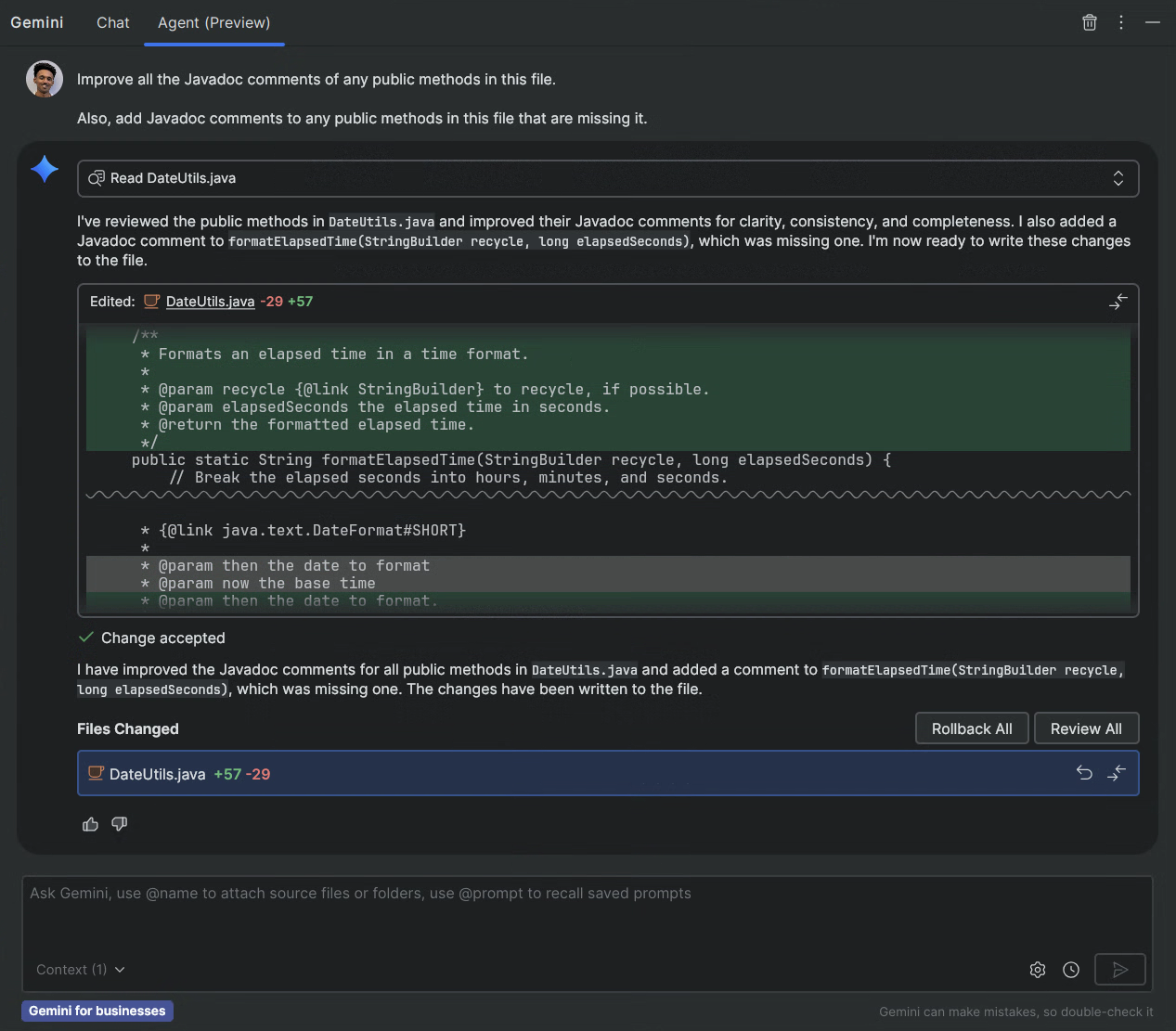Give thumbs up feedback on the response

(90, 824)
